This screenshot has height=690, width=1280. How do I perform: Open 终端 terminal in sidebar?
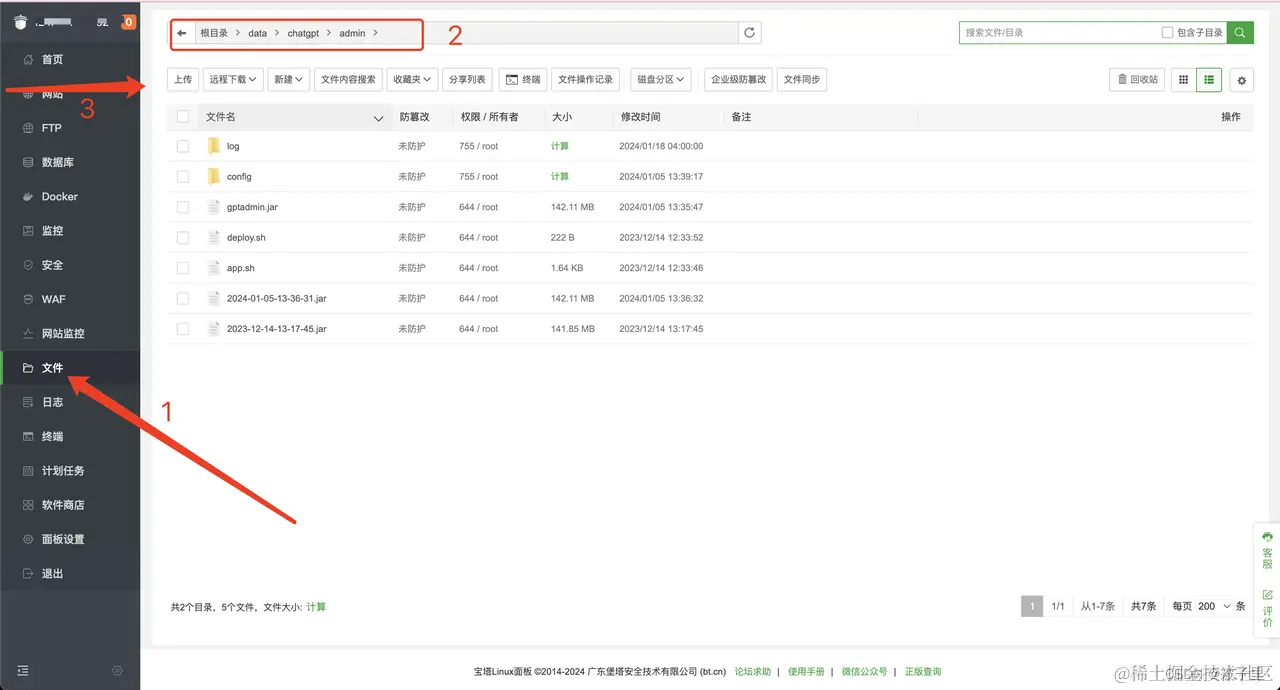pos(52,436)
